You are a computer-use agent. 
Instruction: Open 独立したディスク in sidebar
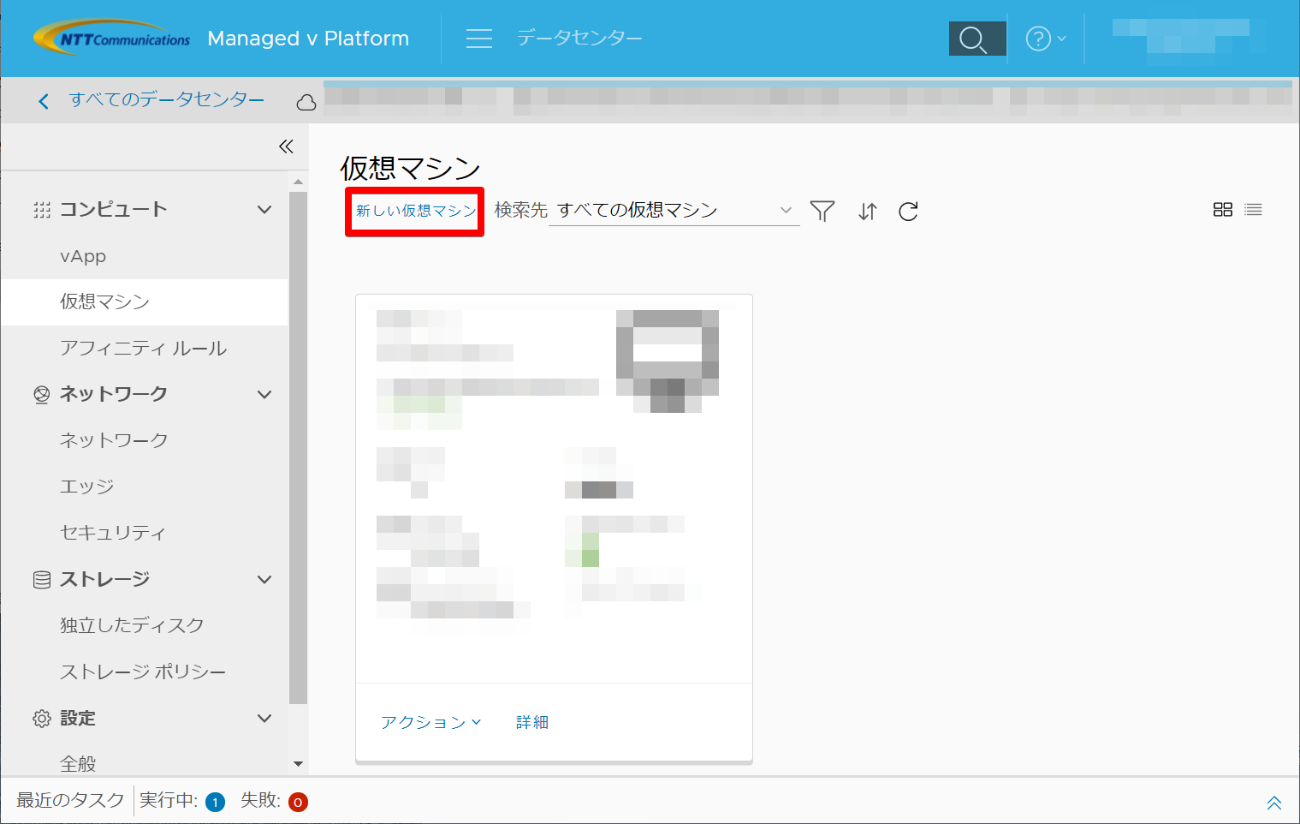coord(132,625)
